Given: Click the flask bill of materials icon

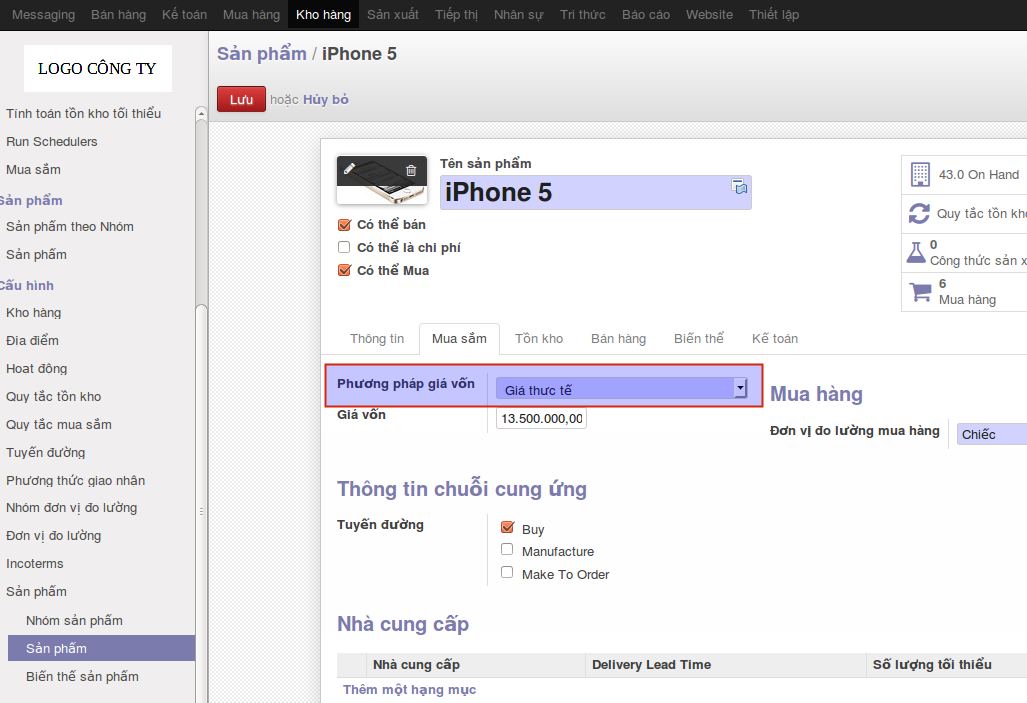Looking at the screenshot, I should point(916,252).
